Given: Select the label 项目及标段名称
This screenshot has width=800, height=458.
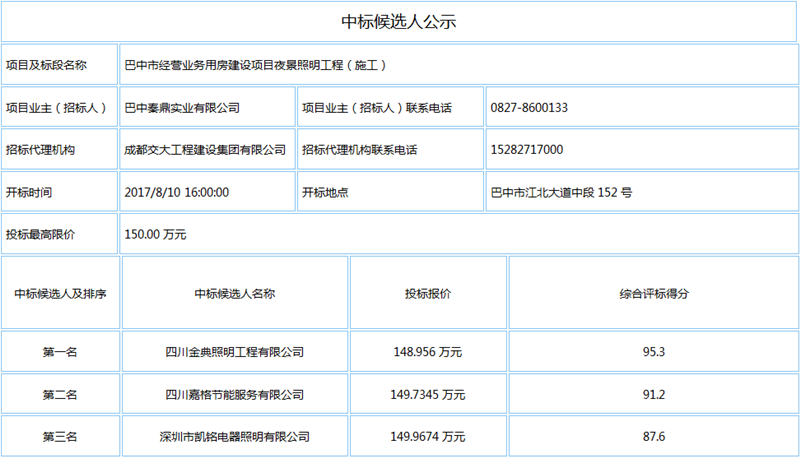Looking at the screenshot, I should click(x=46, y=65).
